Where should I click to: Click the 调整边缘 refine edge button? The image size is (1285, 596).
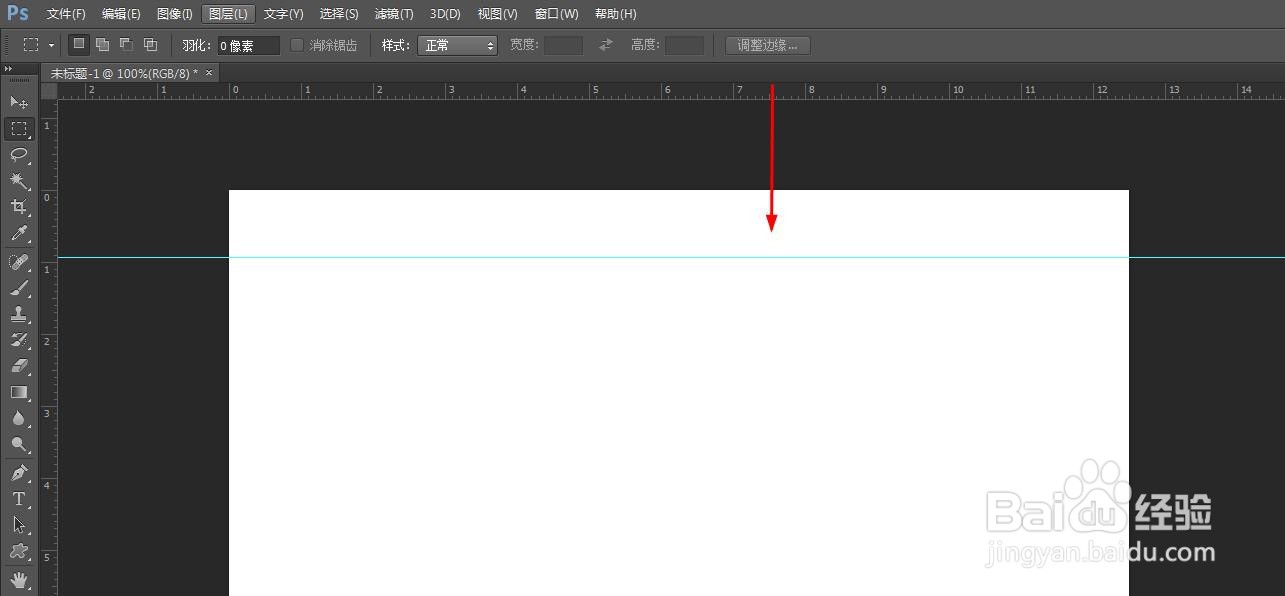click(768, 45)
